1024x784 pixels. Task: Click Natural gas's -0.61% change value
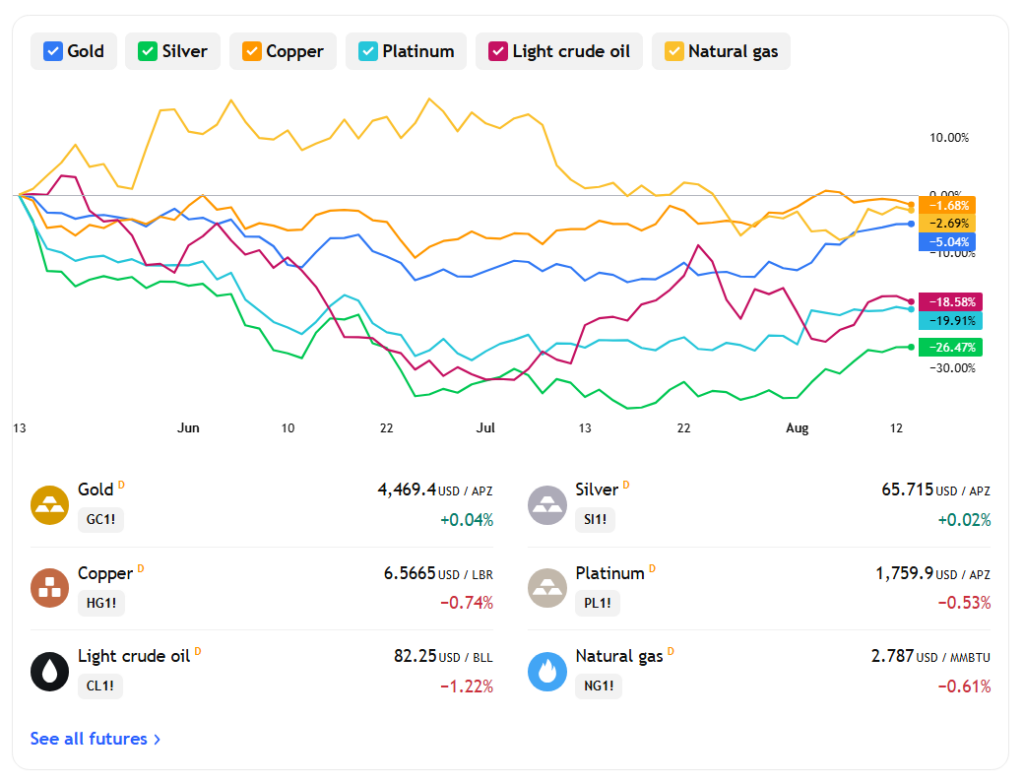point(964,686)
